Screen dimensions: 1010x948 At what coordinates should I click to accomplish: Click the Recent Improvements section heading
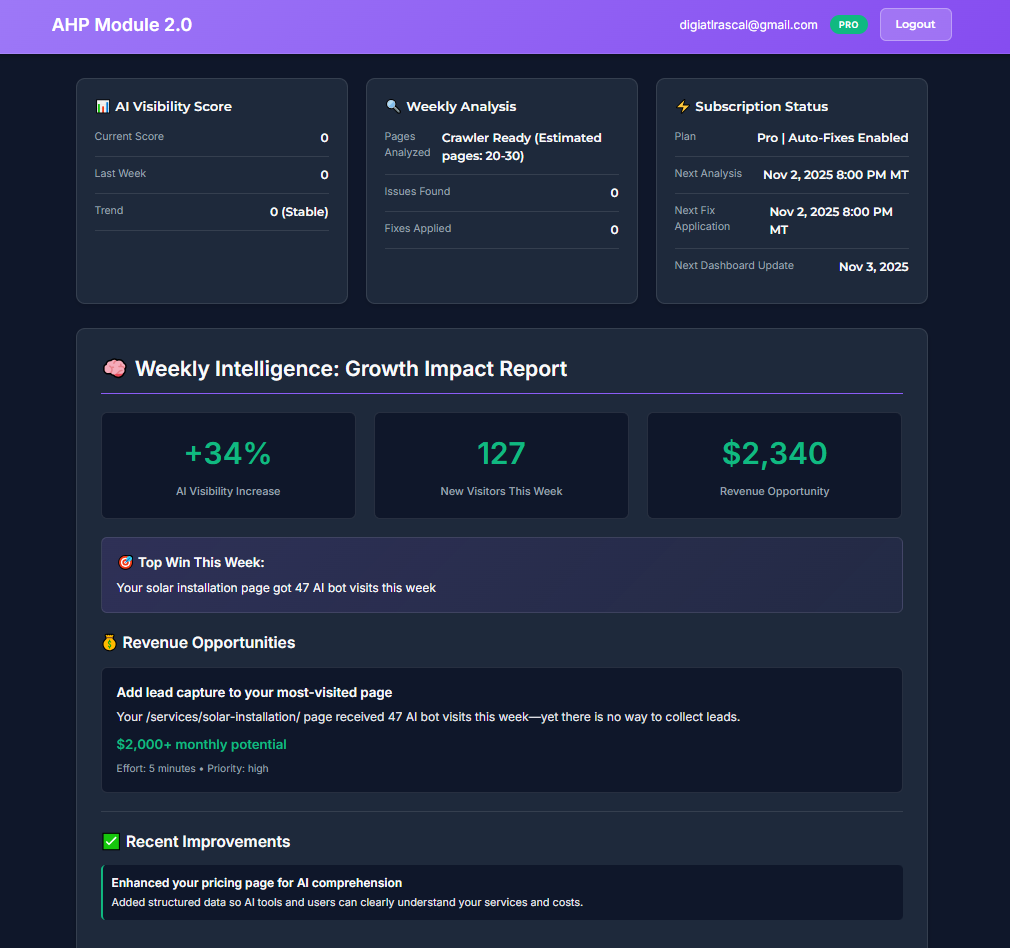pyautogui.click(x=208, y=842)
